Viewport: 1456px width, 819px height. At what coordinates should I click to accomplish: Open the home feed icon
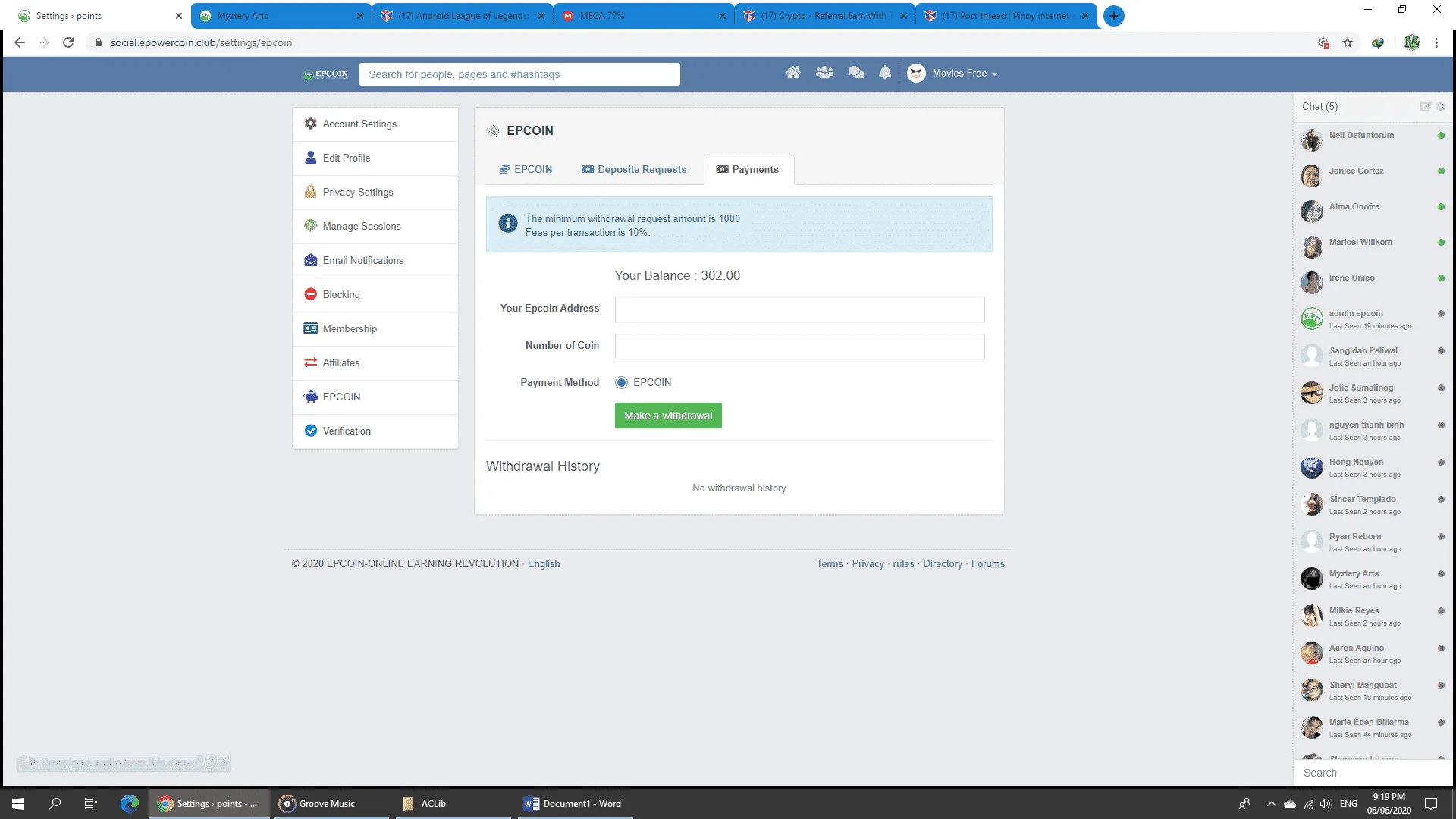(792, 73)
